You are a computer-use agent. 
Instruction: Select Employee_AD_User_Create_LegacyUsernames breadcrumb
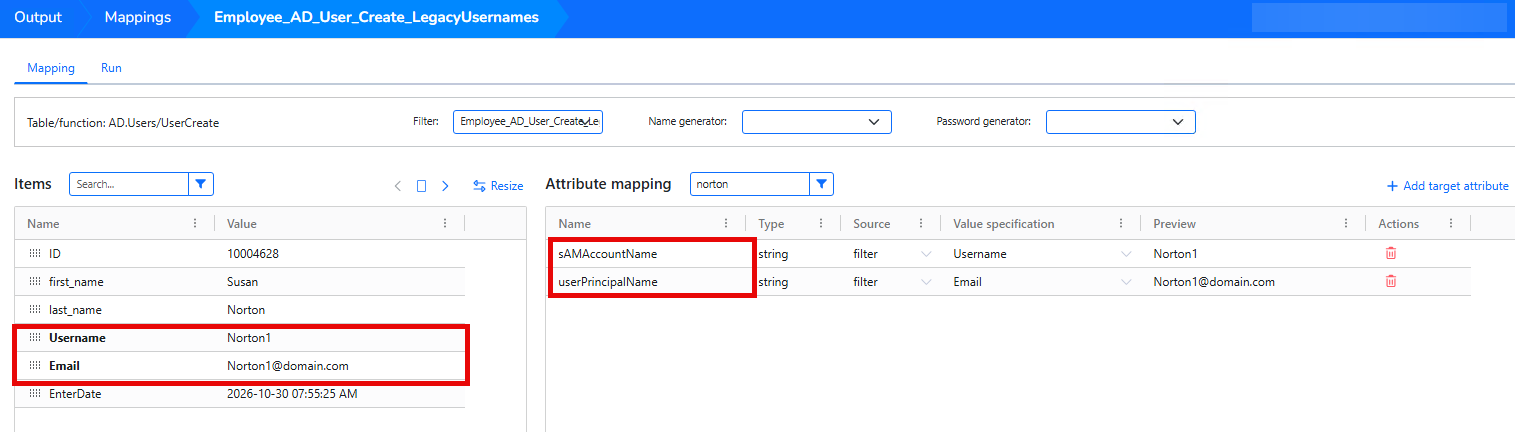tap(376, 18)
